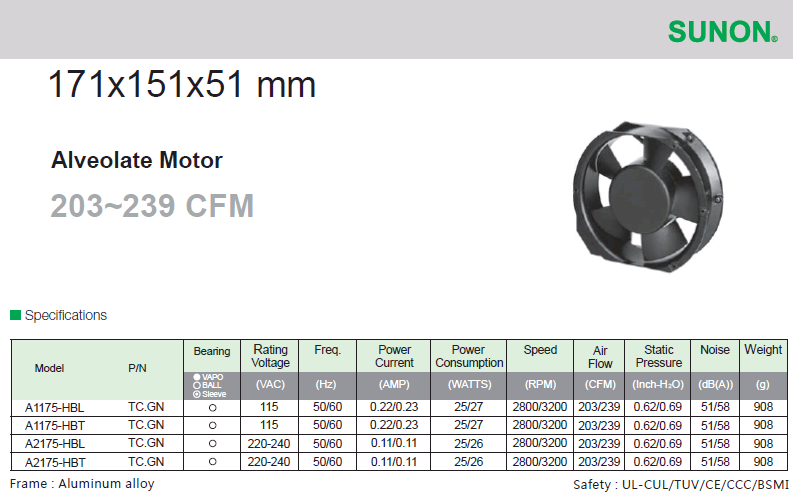Screen dimensions: 793x502
Task: Click the black fan product photo
Action: click(648, 197)
